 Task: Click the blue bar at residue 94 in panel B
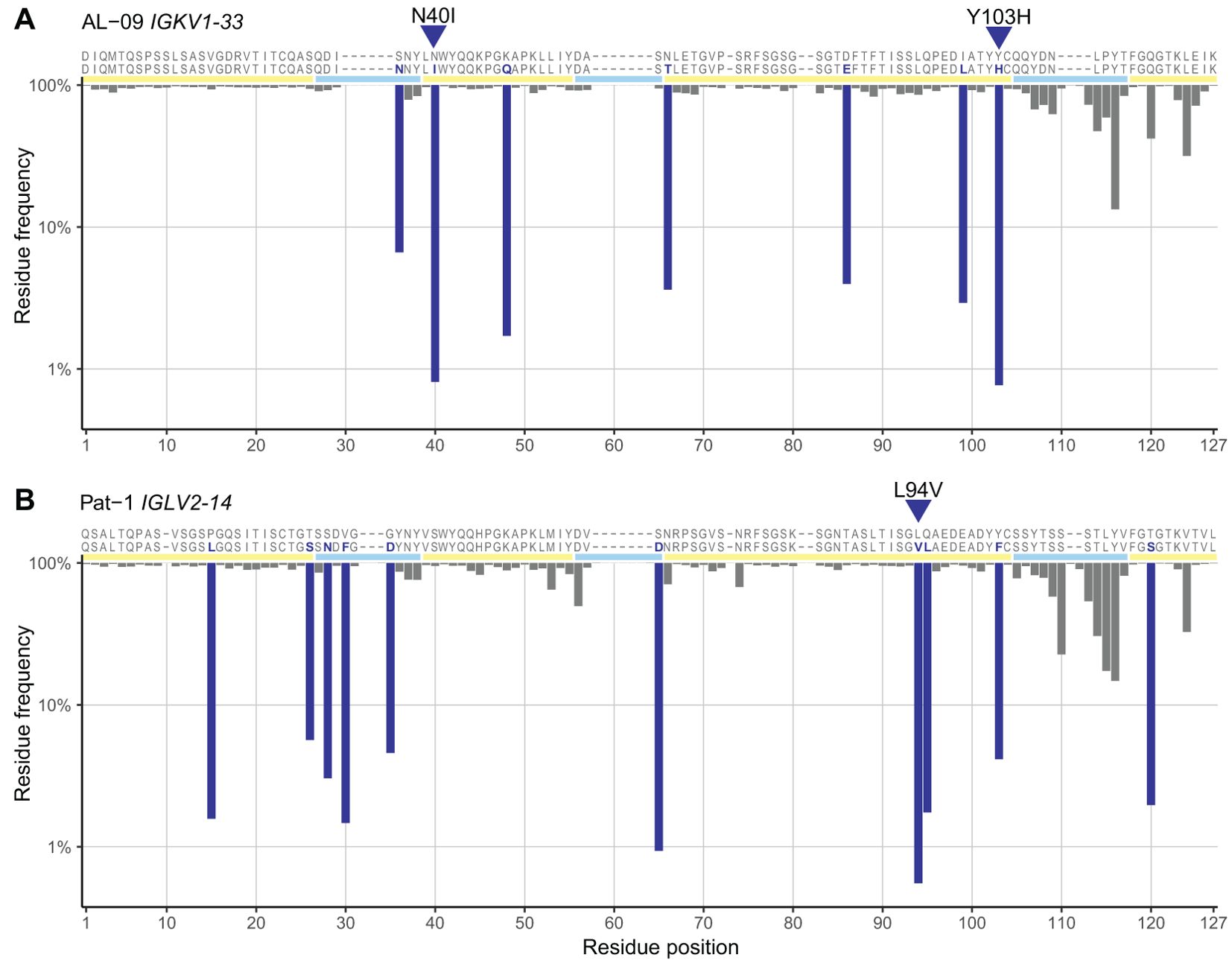(x=918, y=723)
